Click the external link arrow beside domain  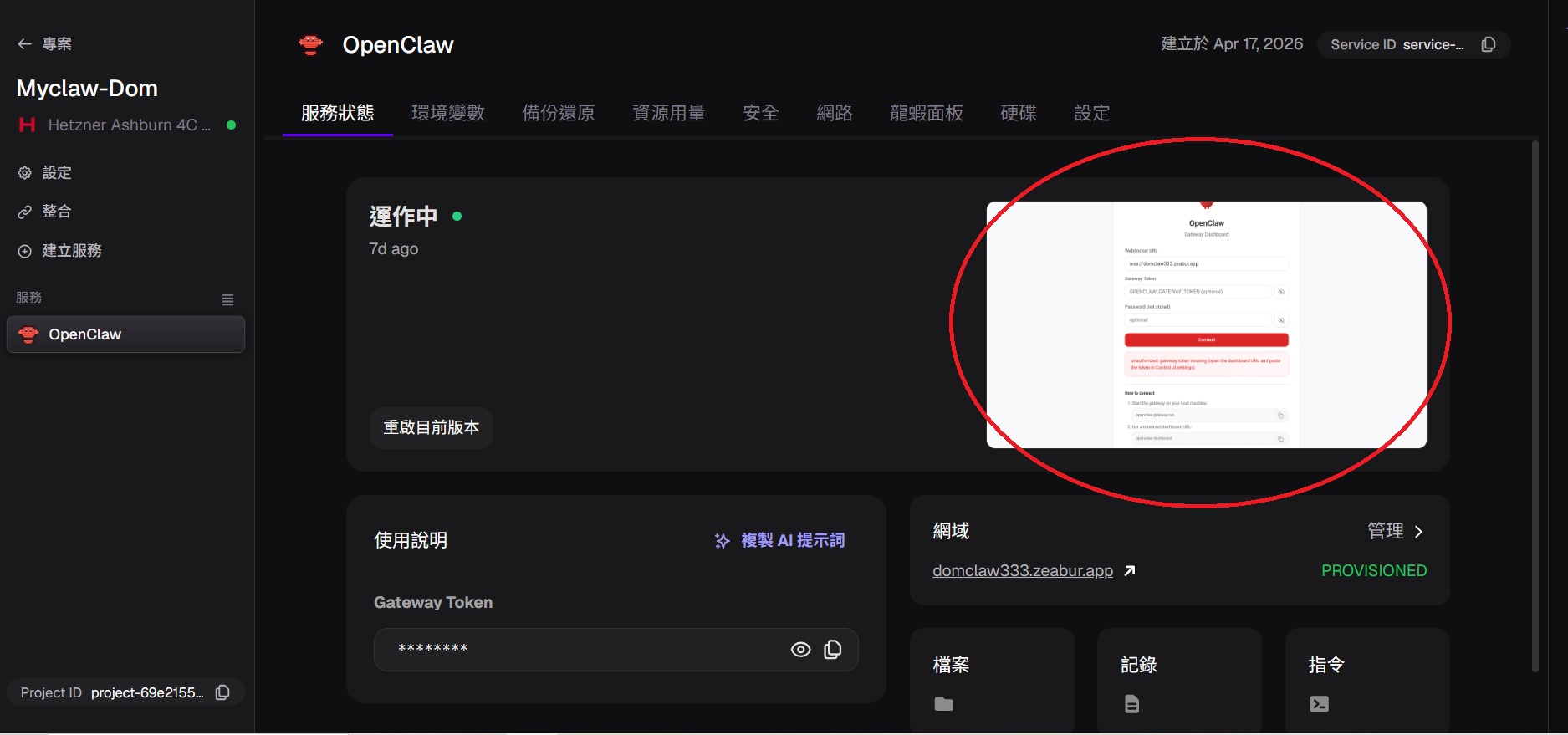1130,570
